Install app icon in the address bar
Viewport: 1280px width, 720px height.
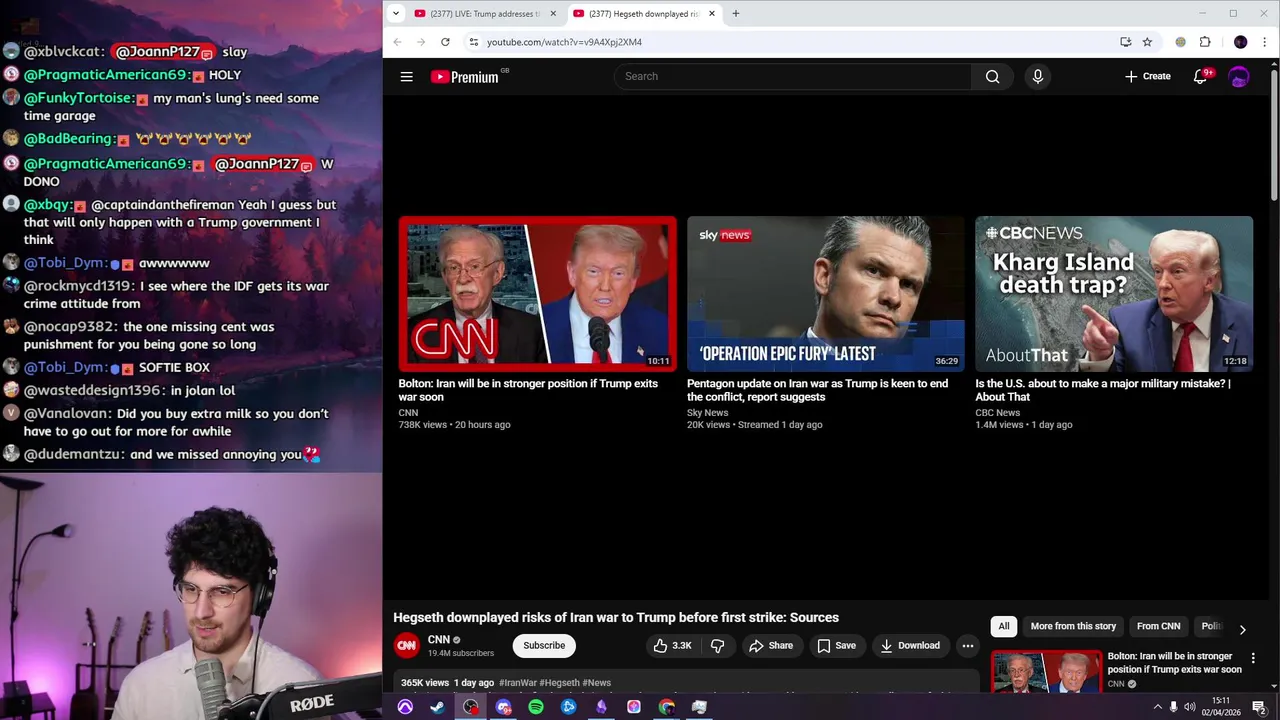click(x=1125, y=42)
